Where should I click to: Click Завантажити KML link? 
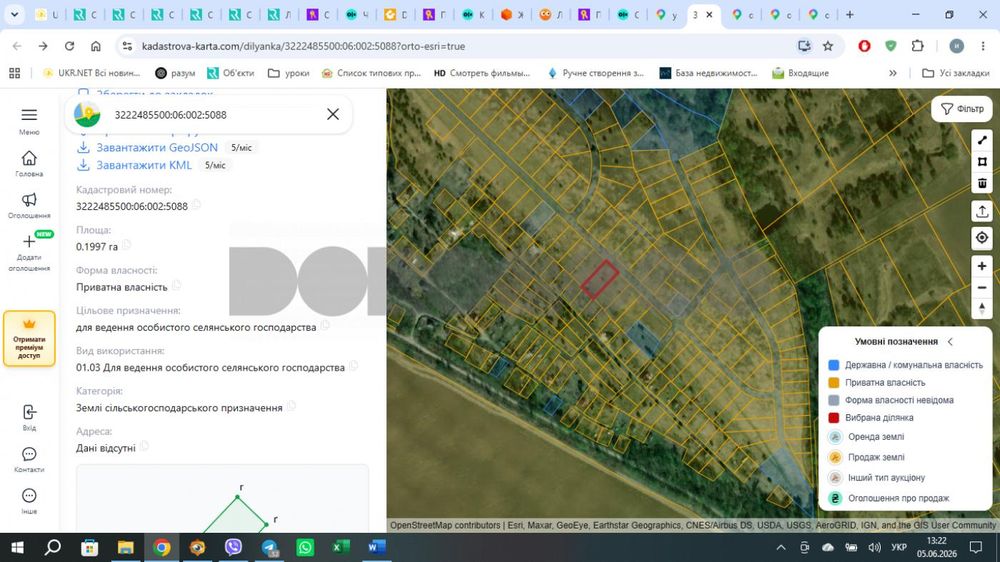144,165
